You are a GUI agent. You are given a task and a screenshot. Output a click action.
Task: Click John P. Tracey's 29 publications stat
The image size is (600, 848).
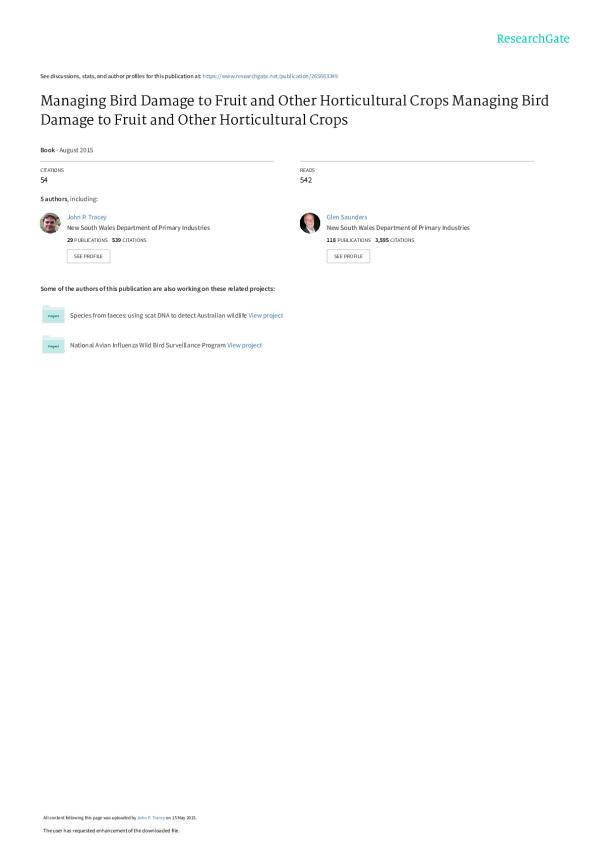click(x=87, y=240)
